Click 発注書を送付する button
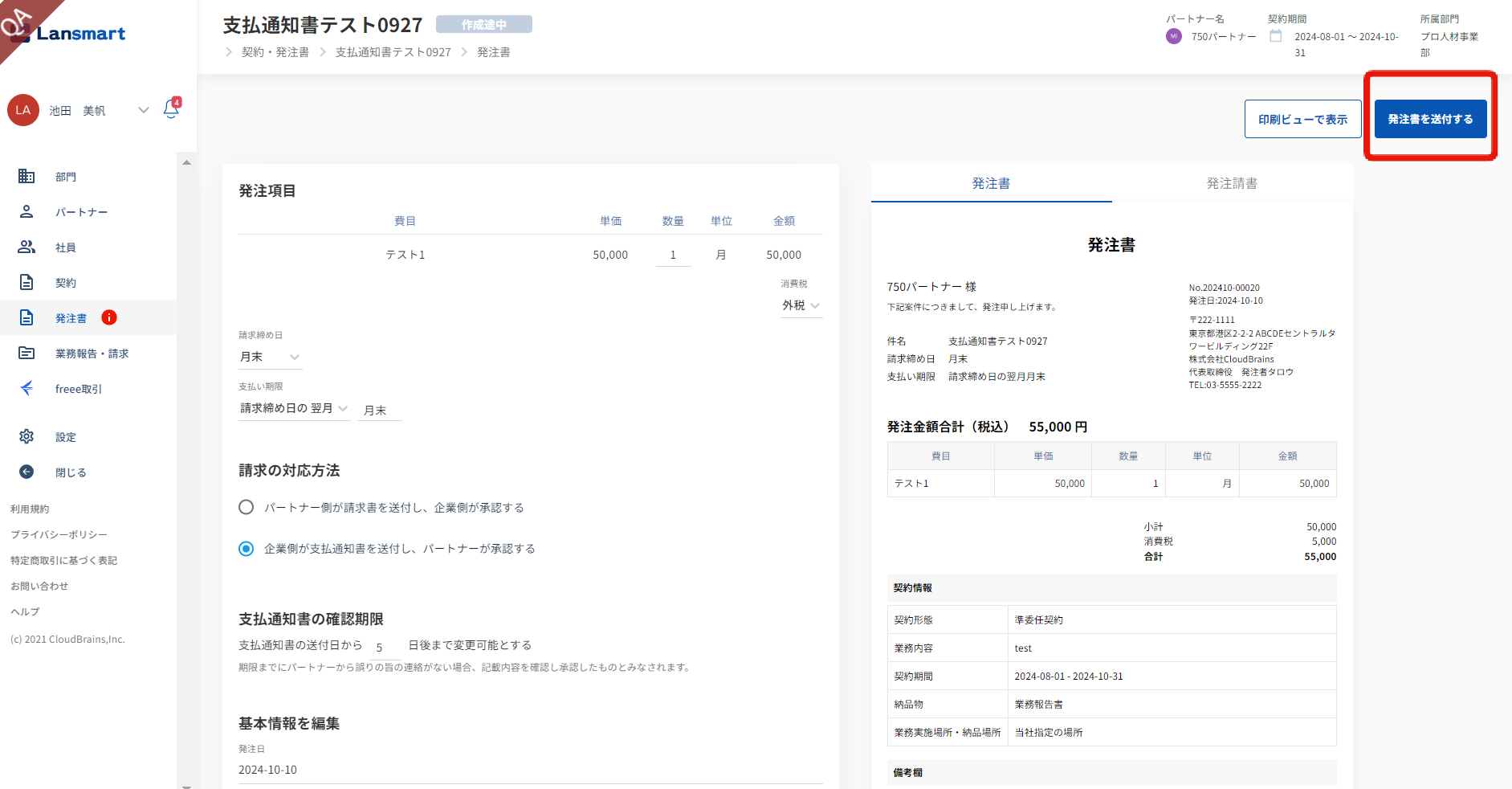The height and width of the screenshot is (789, 1512). pyautogui.click(x=1430, y=119)
